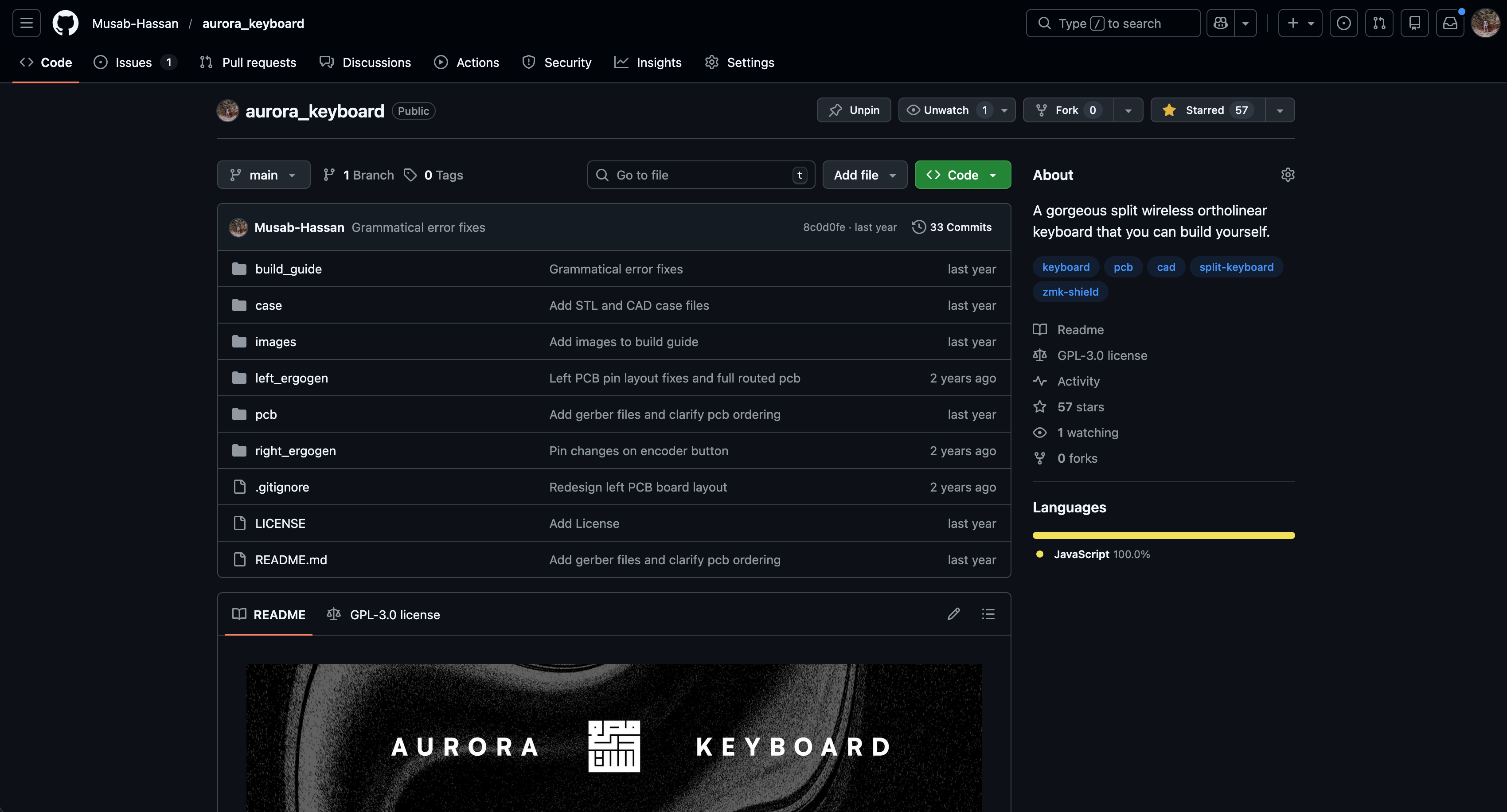Open the GitHub home via the logo icon
Viewport: 1507px width, 812px height.
pyautogui.click(x=65, y=23)
